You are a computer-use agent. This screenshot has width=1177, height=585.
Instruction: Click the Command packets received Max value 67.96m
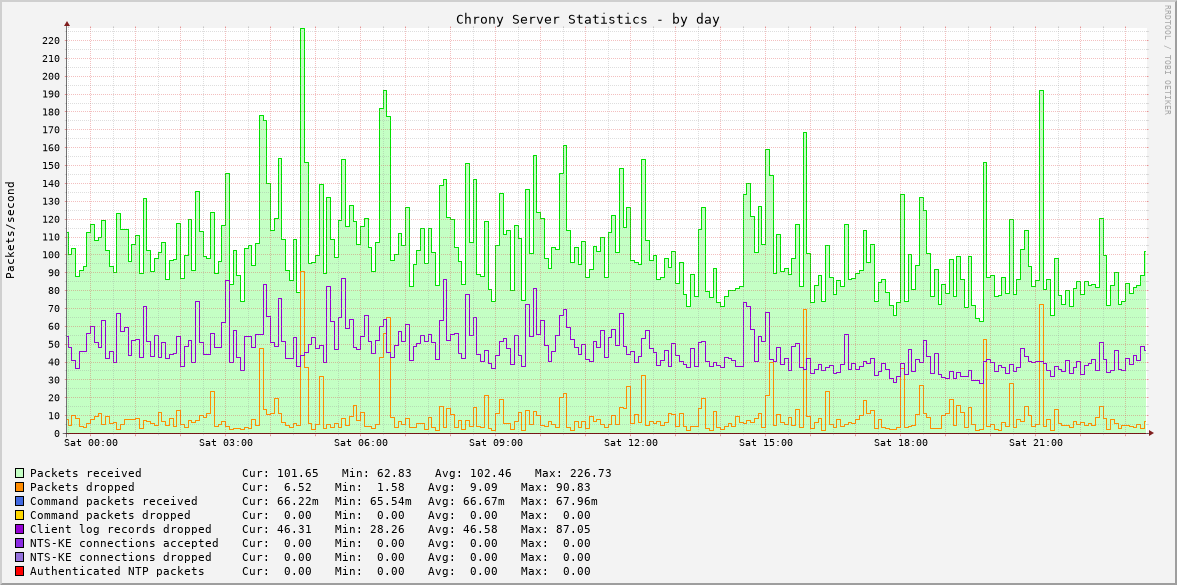[x=576, y=501]
